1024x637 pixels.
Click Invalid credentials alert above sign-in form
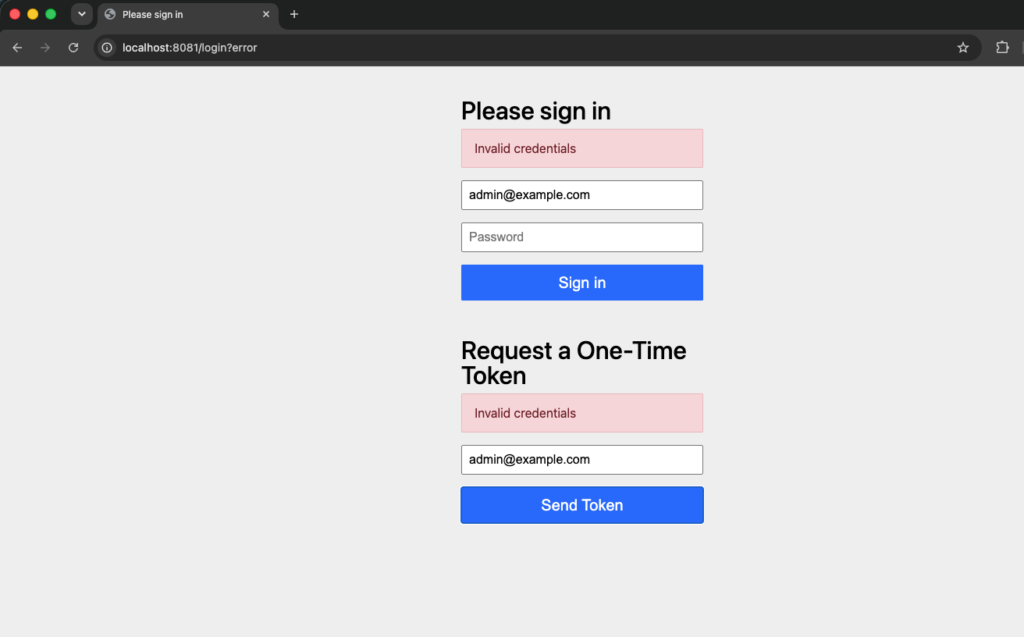(582, 148)
